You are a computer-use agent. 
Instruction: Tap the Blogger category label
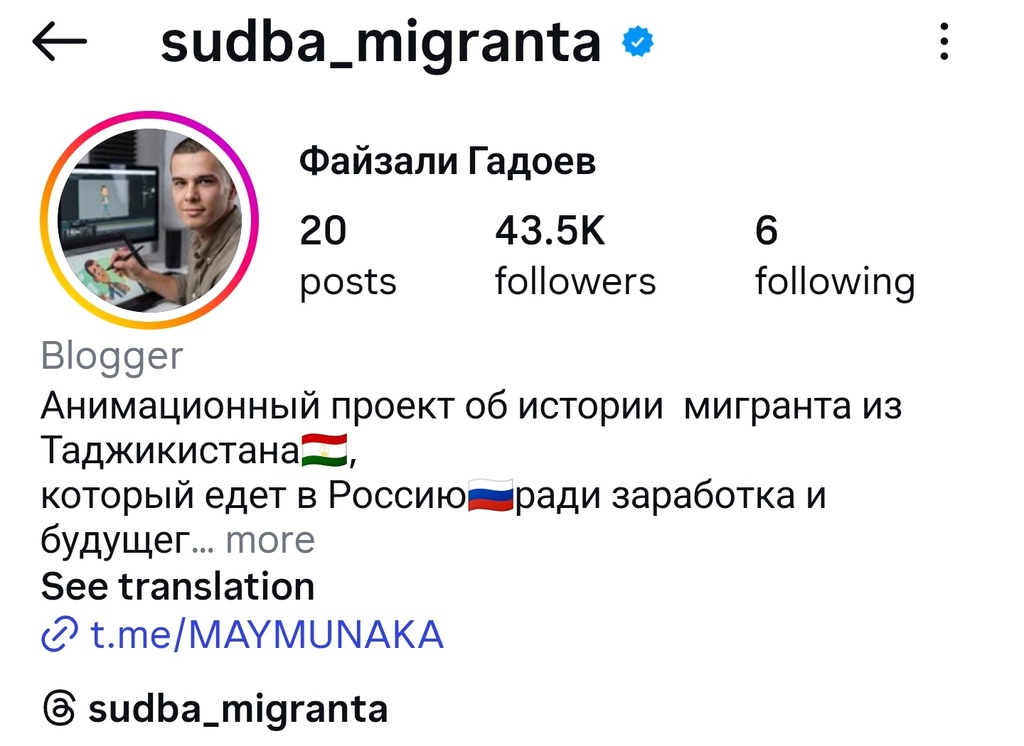(112, 356)
